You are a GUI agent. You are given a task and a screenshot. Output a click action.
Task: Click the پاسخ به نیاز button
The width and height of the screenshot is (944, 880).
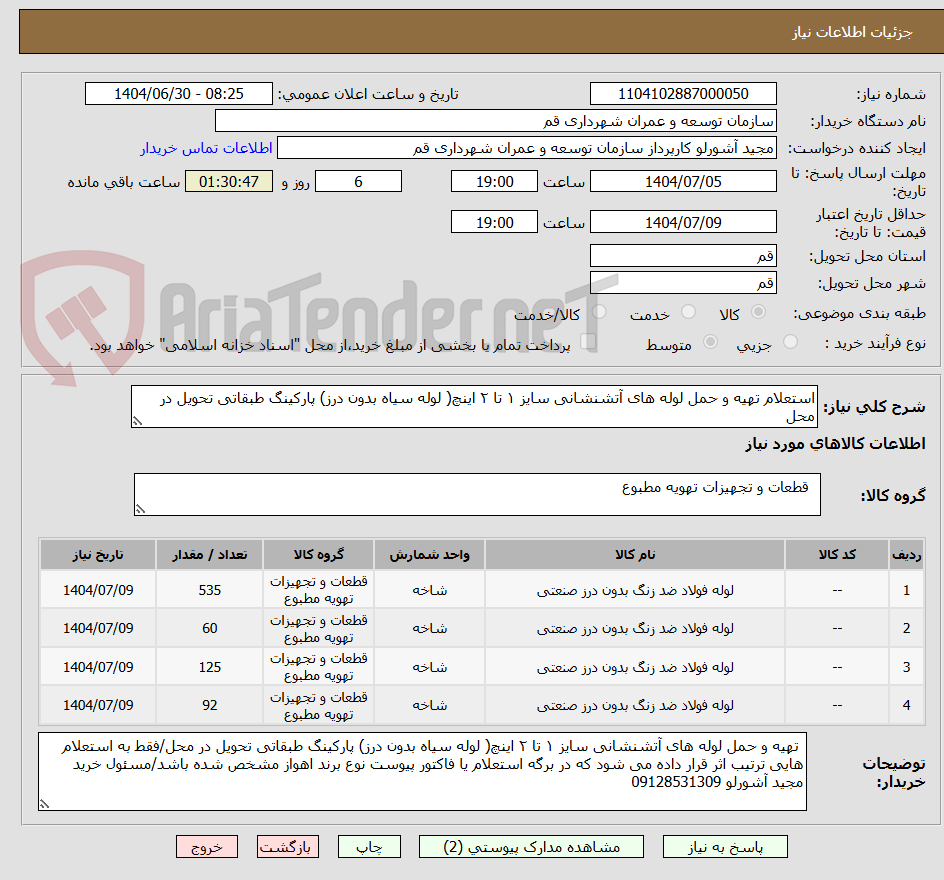pos(724,846)
